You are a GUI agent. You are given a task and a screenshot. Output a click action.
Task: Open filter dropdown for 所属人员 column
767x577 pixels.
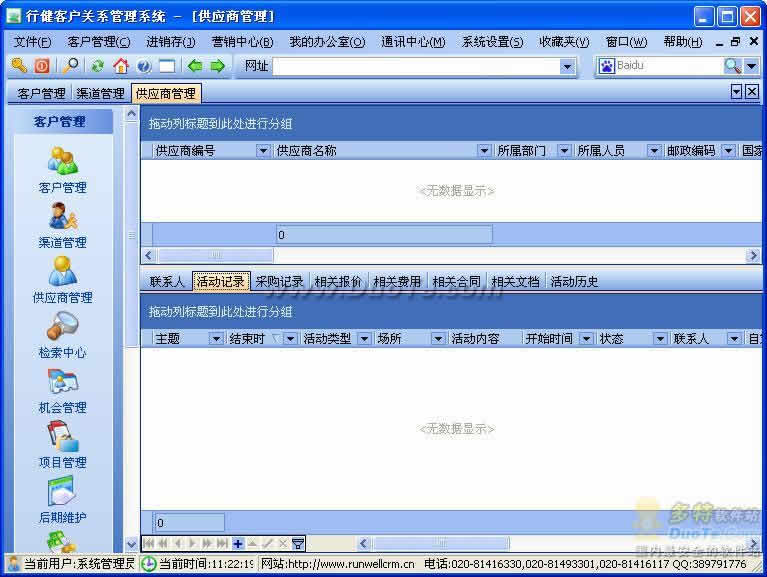pos(654,151)
